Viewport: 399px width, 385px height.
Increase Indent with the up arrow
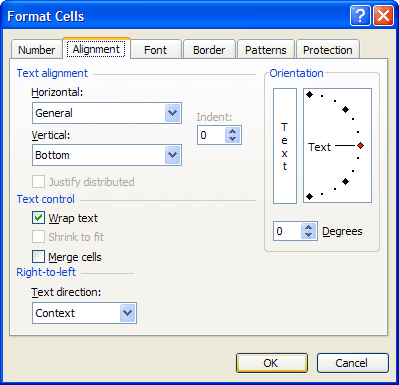pyautogui.click(x=232, y=131)
